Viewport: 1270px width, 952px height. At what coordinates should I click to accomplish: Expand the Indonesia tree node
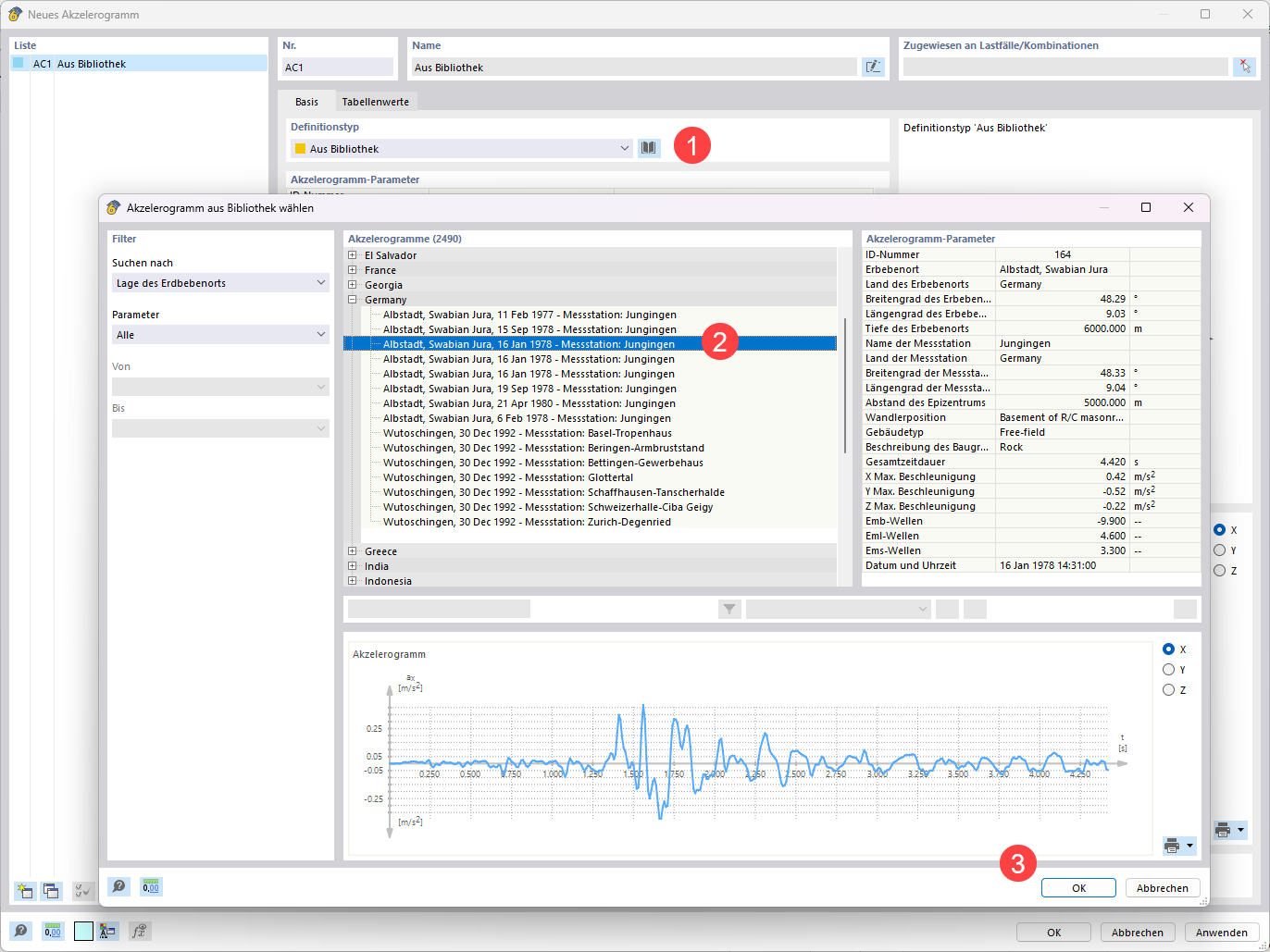click(353, 581)
